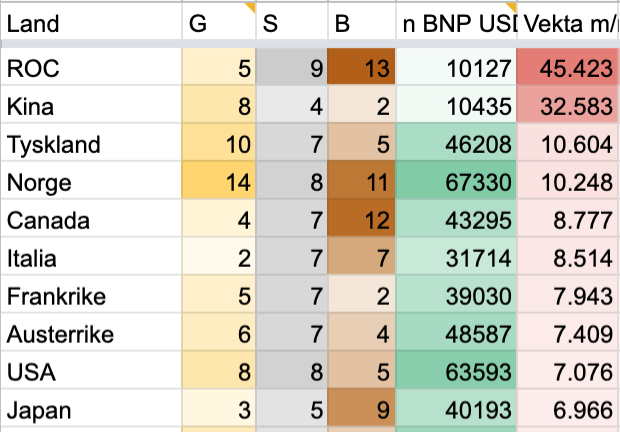This screenshot has height=432, width=620.
Task: Select ROC's weighted value 45.423
Action: [x=567, y=69]
